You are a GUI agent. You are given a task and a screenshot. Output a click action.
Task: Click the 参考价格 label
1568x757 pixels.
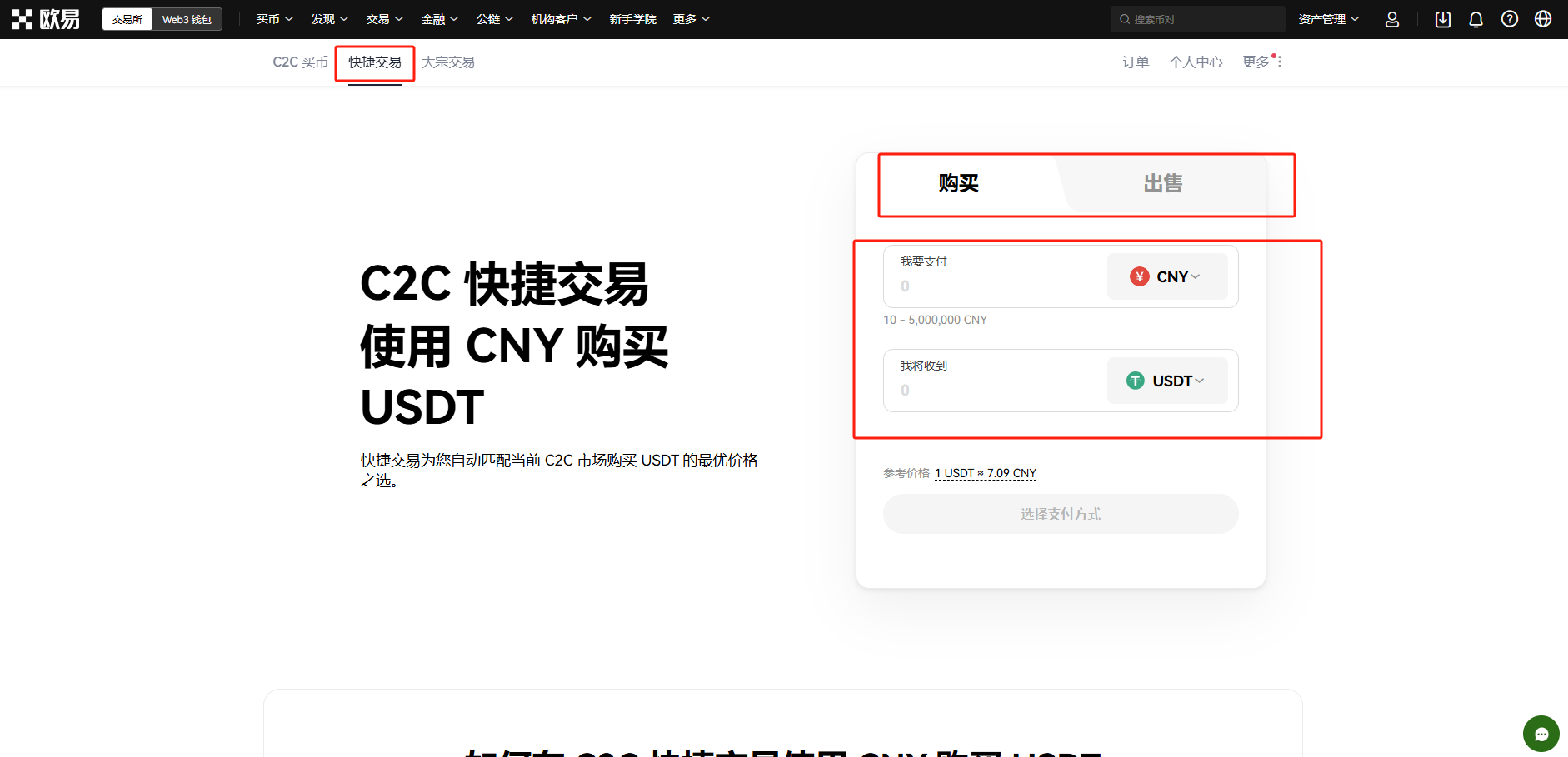pyautogui.click(x=906, y=473)
